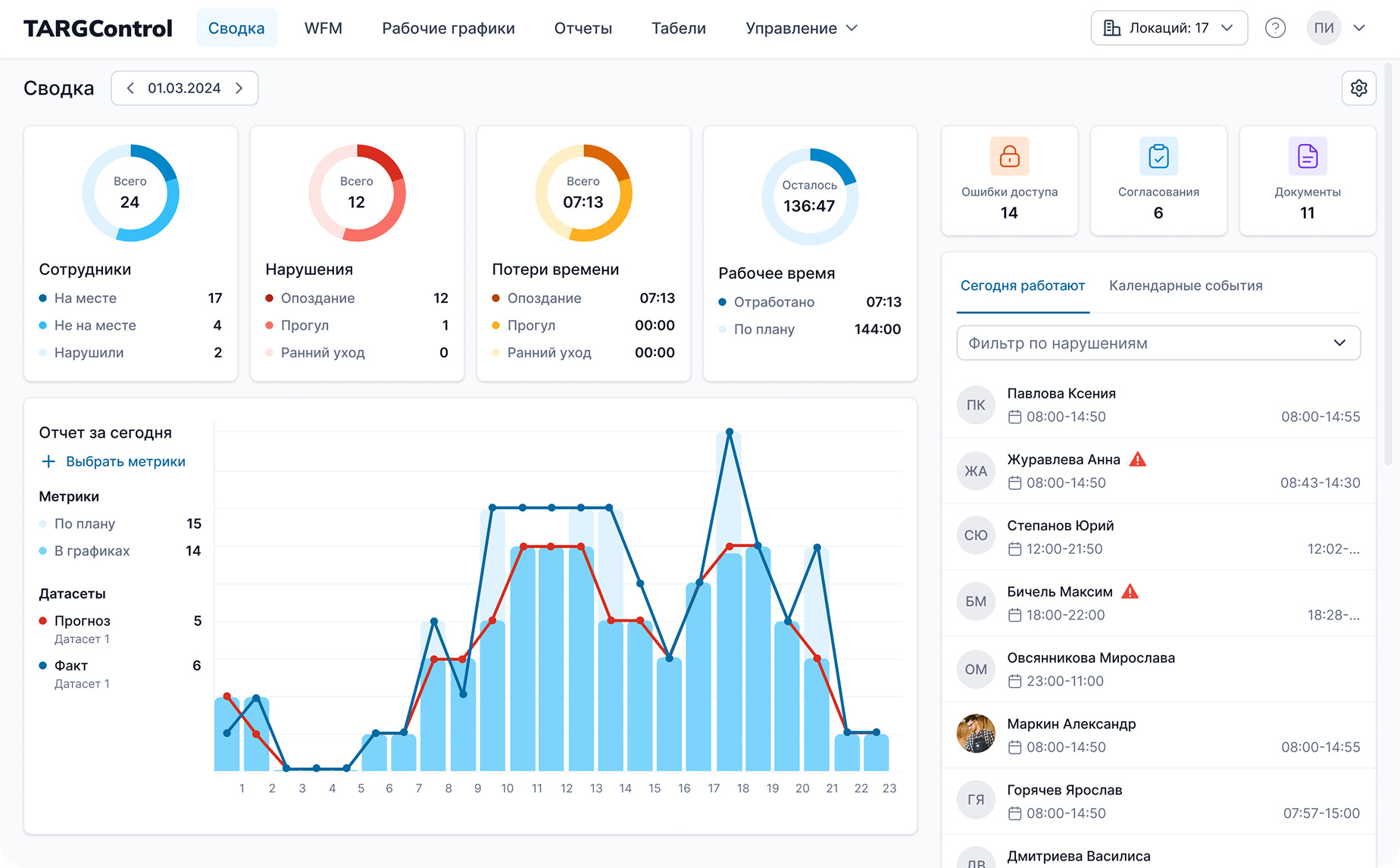The height and width of the screenshot is (868, 1400).
Task: Open Согласования clipboard icon card
Action: tap(1158, 156)
